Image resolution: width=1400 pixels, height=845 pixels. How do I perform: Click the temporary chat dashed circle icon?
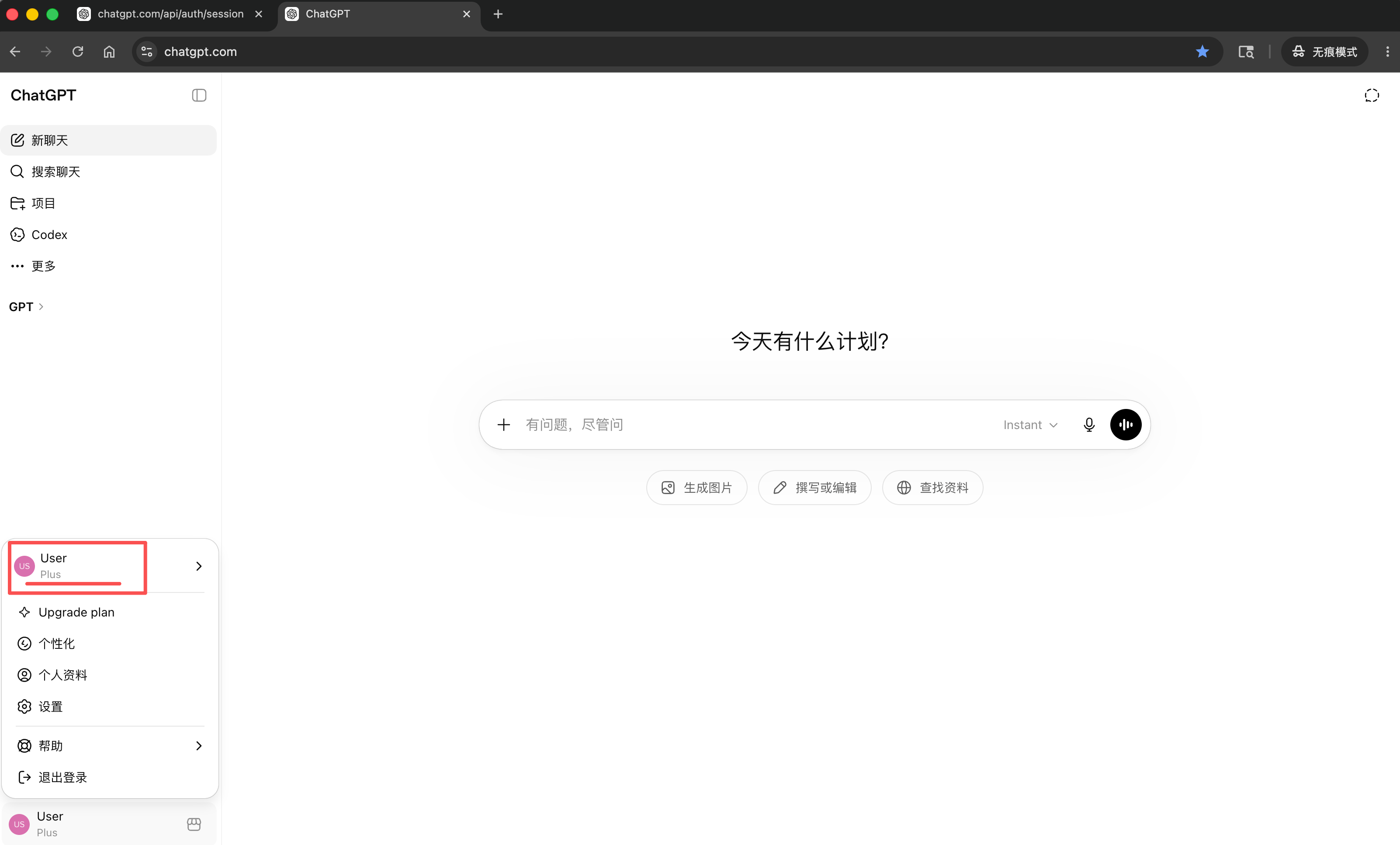(1371, 95)
